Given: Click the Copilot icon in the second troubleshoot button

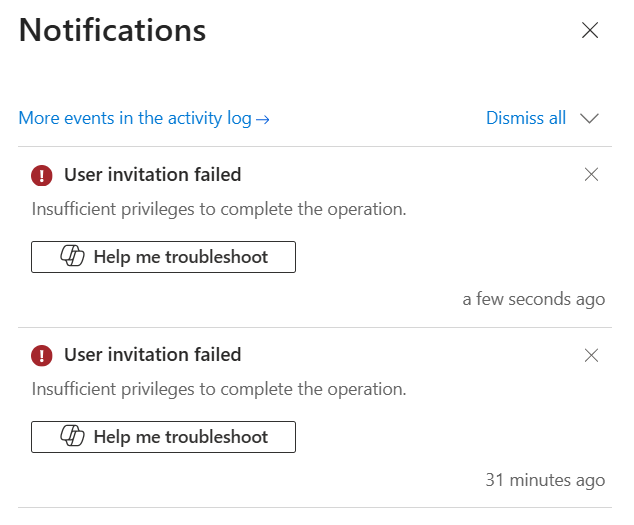Looking at the screenshot, I should [x=72, y=436].
